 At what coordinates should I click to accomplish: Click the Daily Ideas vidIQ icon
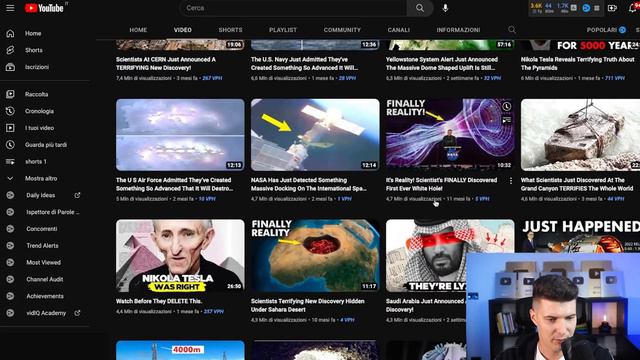pyautogui.click(x=10, y=195)
